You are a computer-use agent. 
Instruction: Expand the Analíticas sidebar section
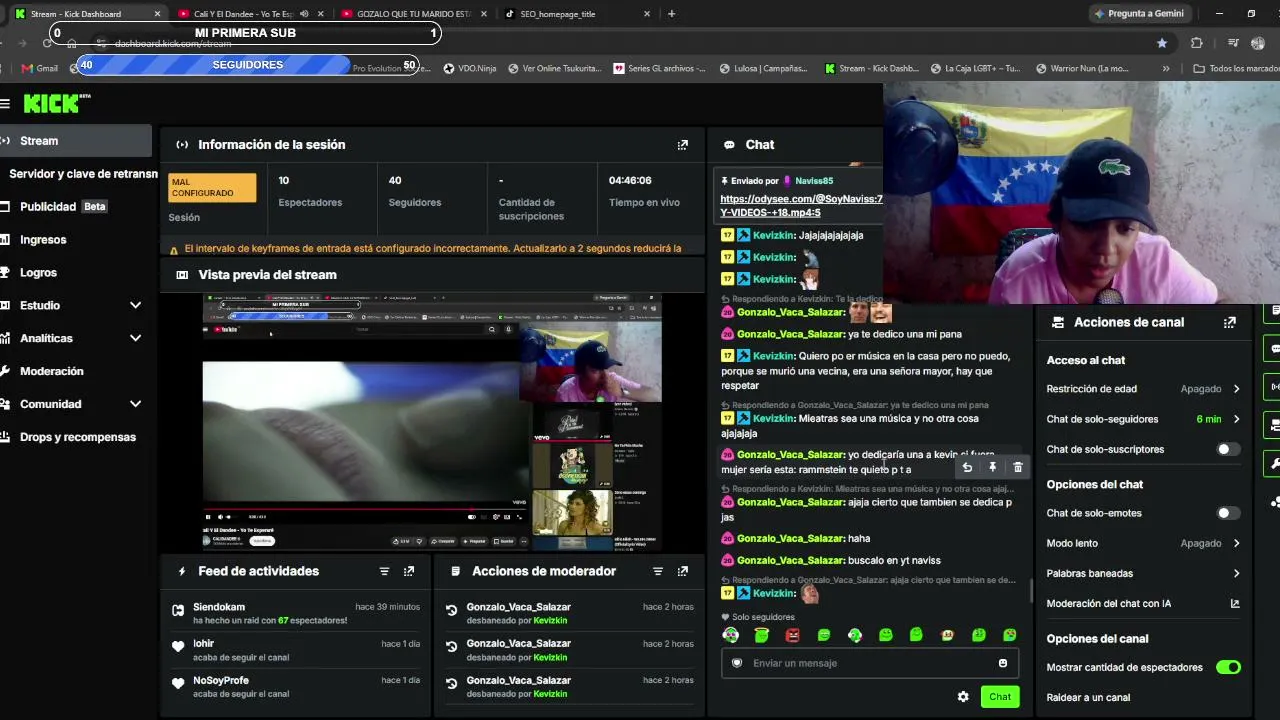[x=135, y=338]
